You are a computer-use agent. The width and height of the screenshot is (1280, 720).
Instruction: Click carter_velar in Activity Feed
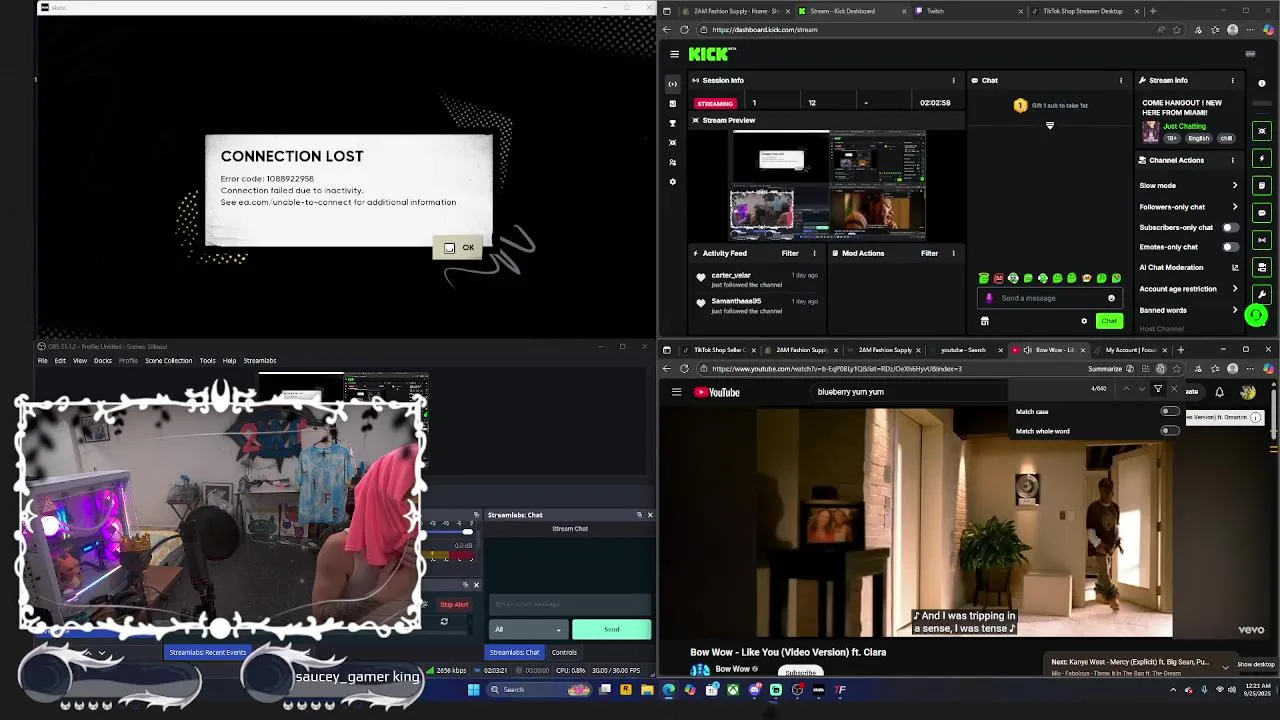(731, 275)
